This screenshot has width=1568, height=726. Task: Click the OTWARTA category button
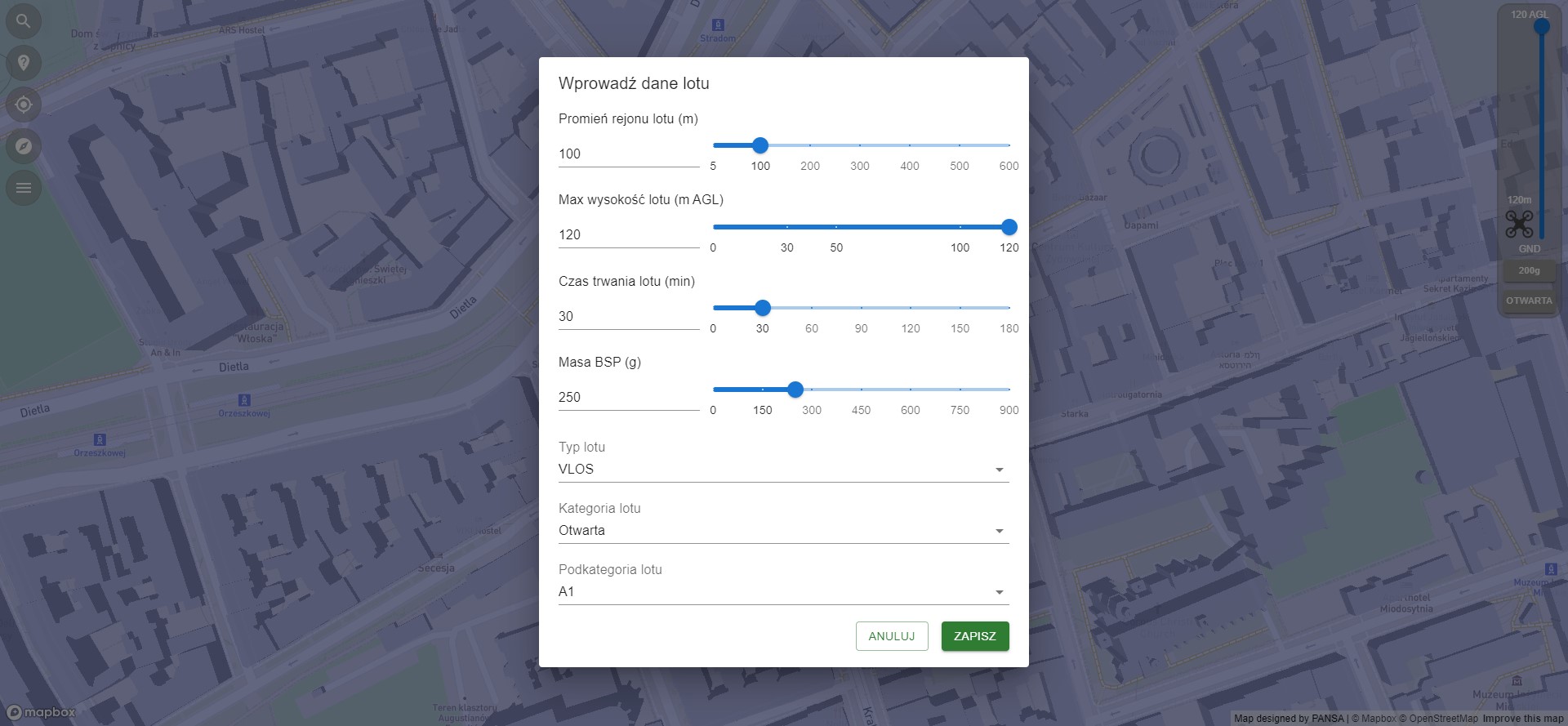point(1529,301)
